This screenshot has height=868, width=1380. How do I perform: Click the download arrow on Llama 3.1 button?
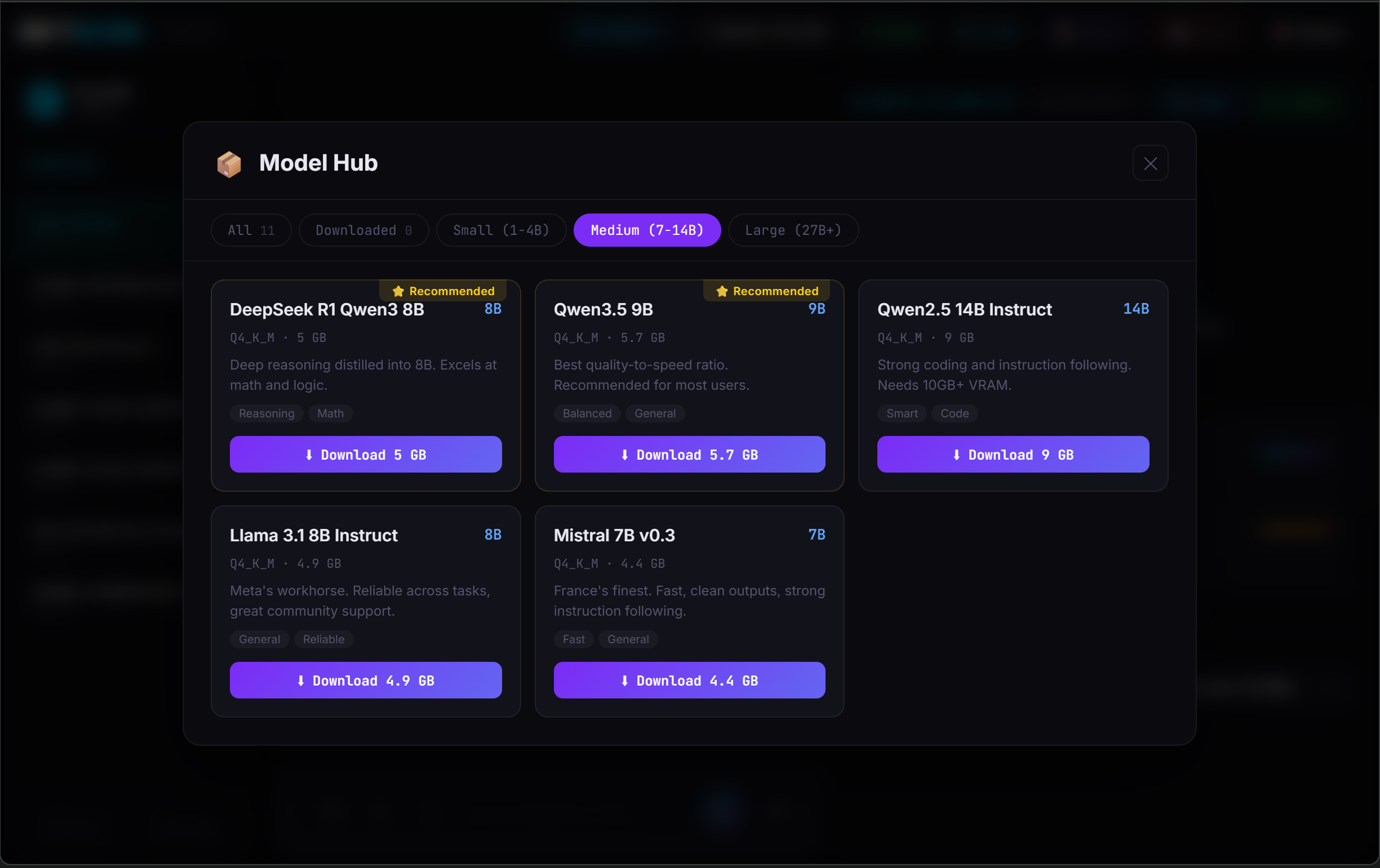[x=302, y=680]
